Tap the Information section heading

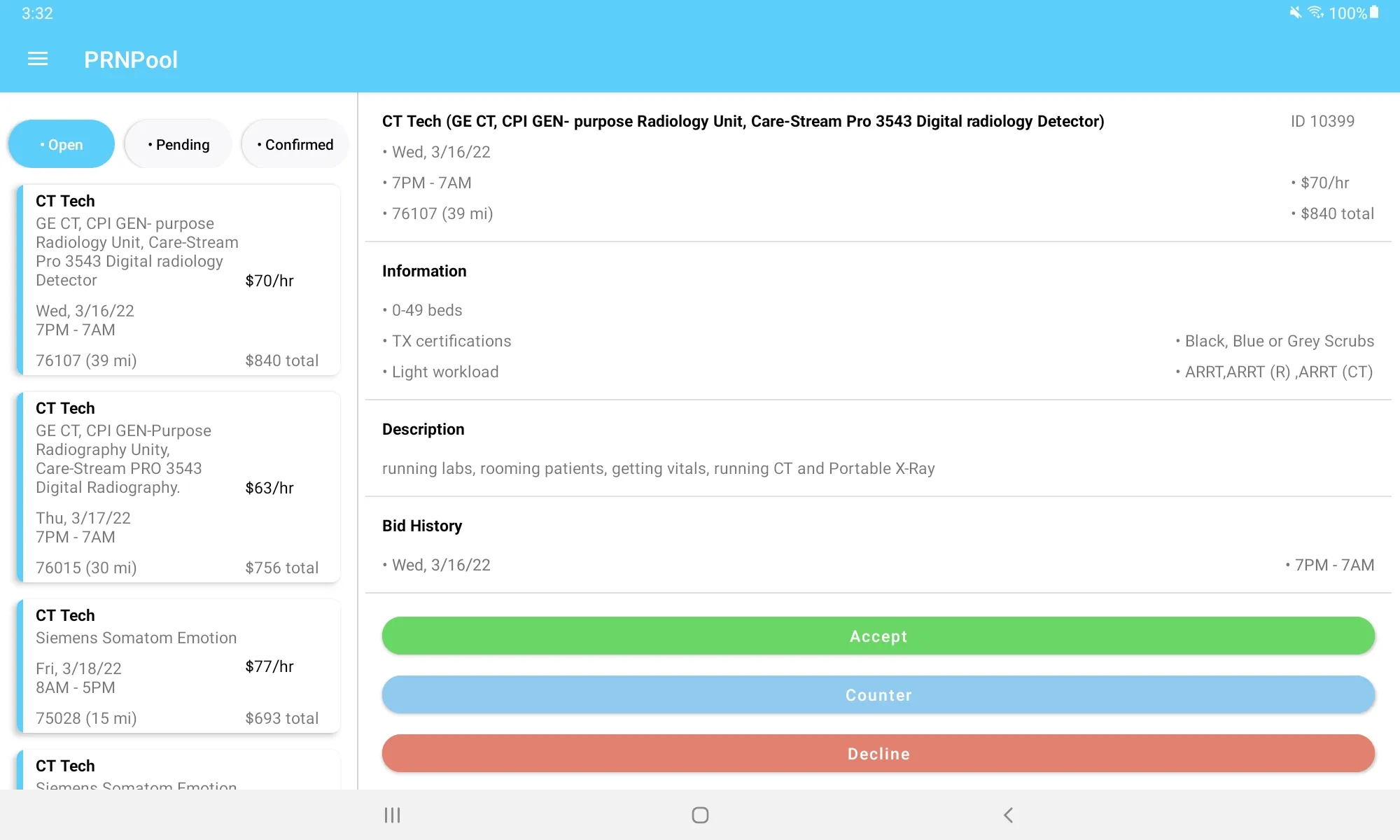pyautogui.click(x=424, y=271)
